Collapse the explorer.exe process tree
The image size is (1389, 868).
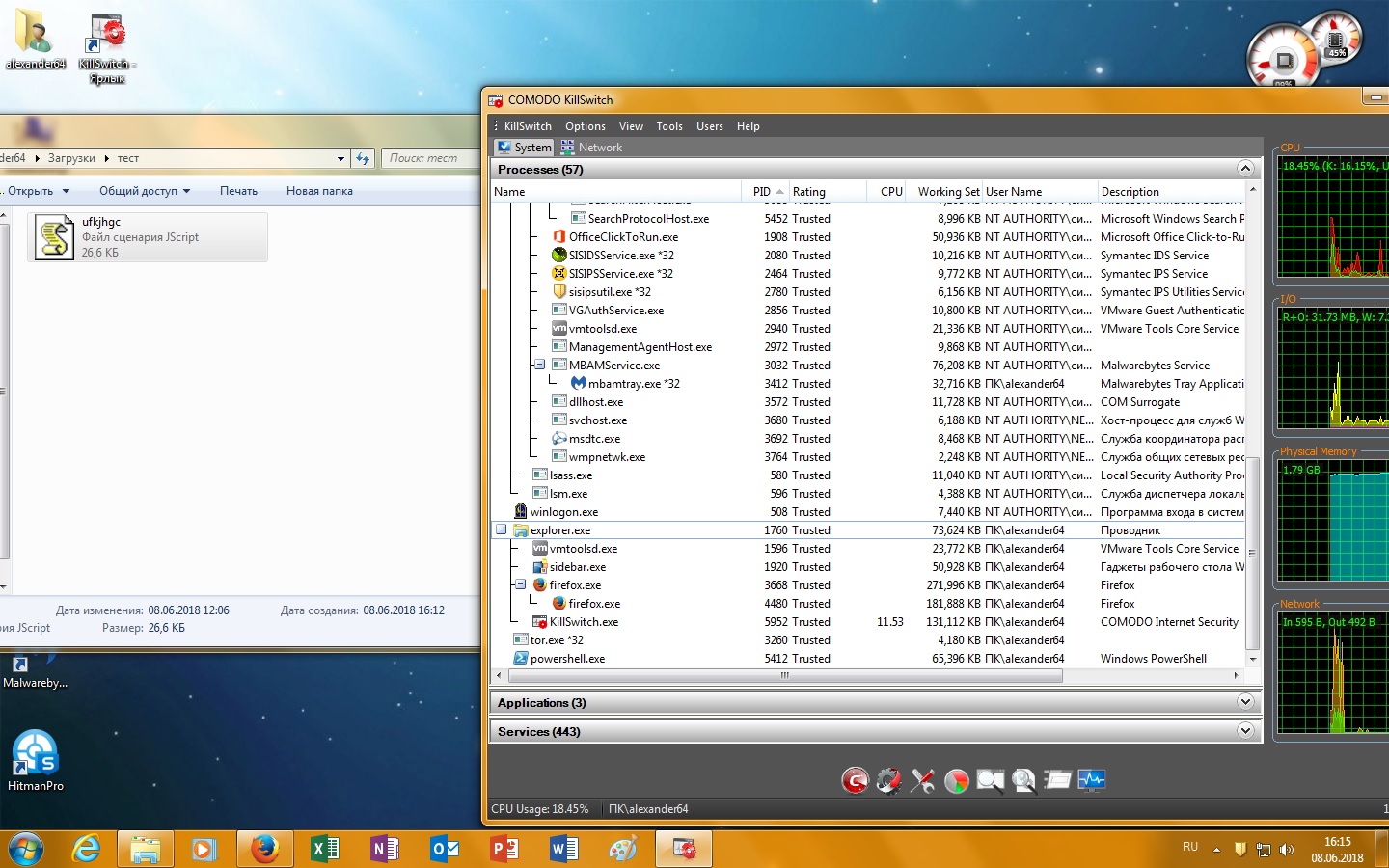pyautogui.click(x=502, y=529)
